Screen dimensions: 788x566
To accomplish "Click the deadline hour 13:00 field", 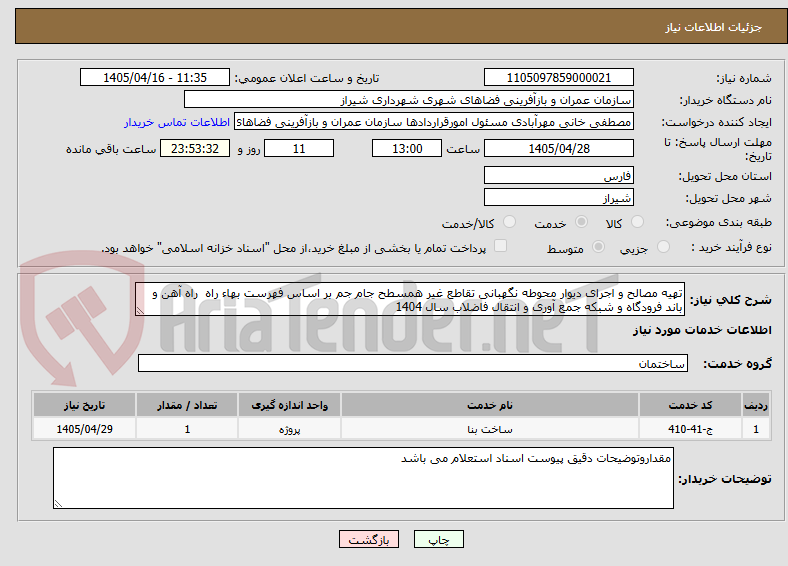I will (407, 148).
